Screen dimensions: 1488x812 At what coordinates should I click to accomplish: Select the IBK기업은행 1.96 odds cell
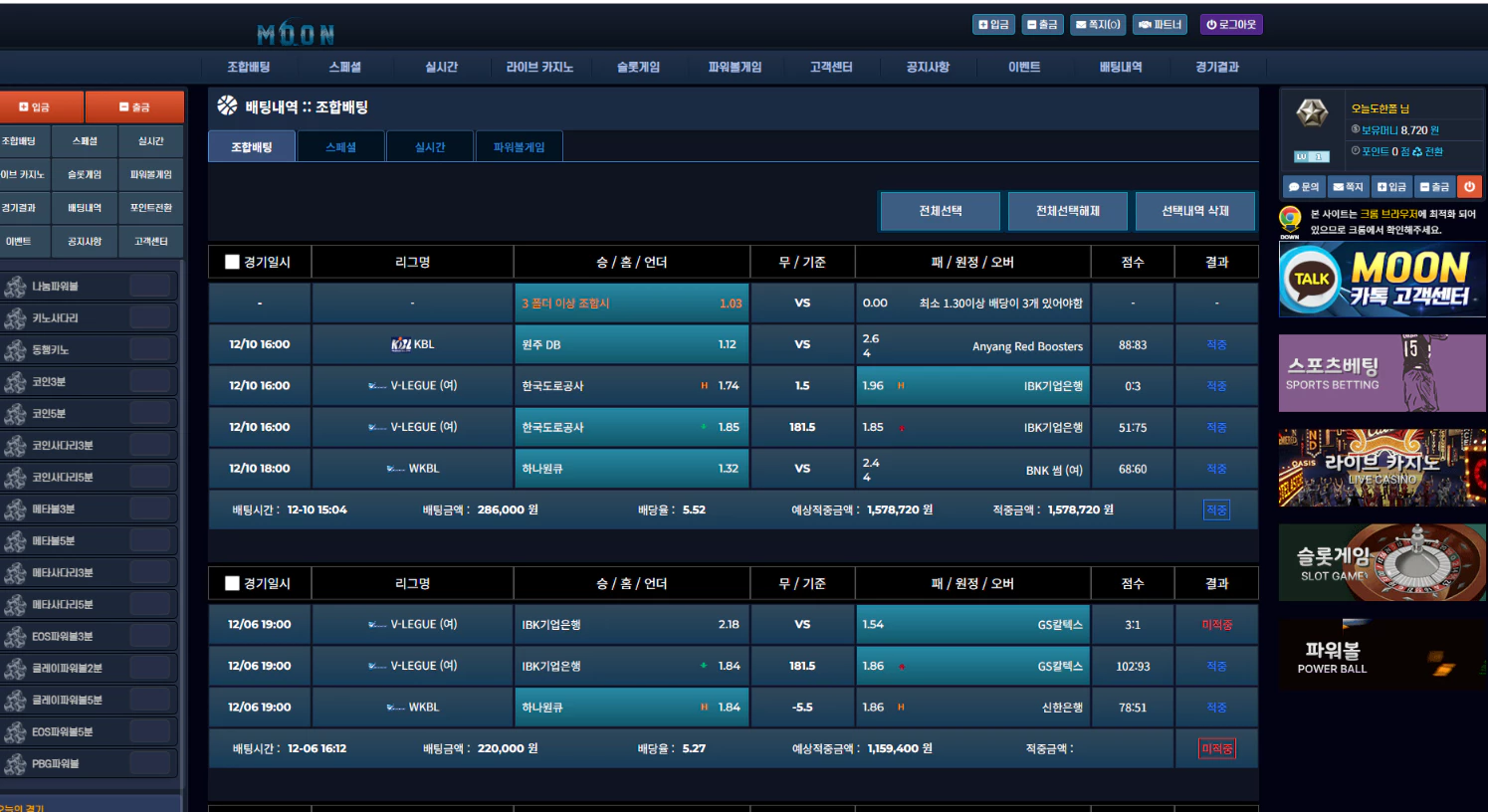click(973, 386)
